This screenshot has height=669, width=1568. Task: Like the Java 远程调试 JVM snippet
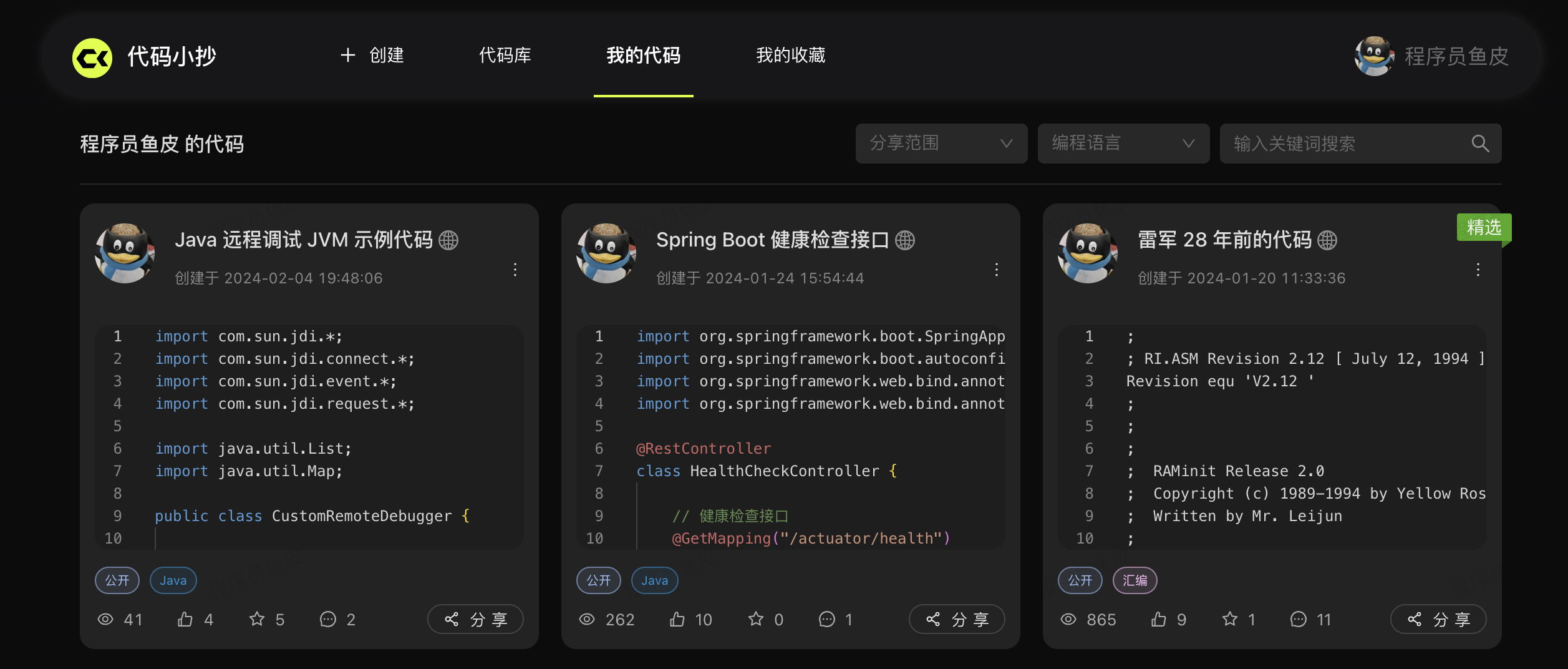tap(185, 619)
